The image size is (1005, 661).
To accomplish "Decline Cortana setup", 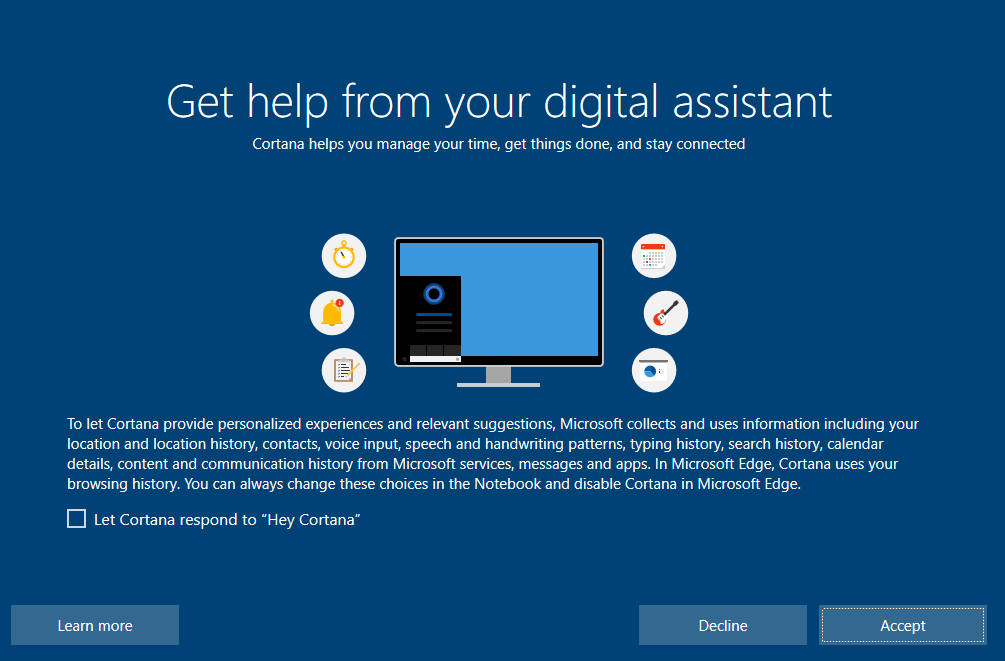I will (x=722, y=625).
